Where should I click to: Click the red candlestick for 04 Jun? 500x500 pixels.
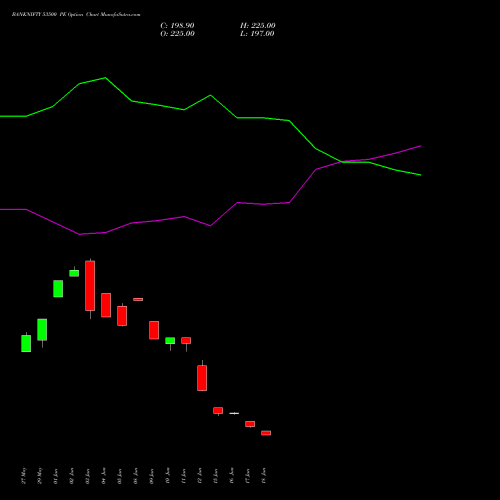click(106, 305)
